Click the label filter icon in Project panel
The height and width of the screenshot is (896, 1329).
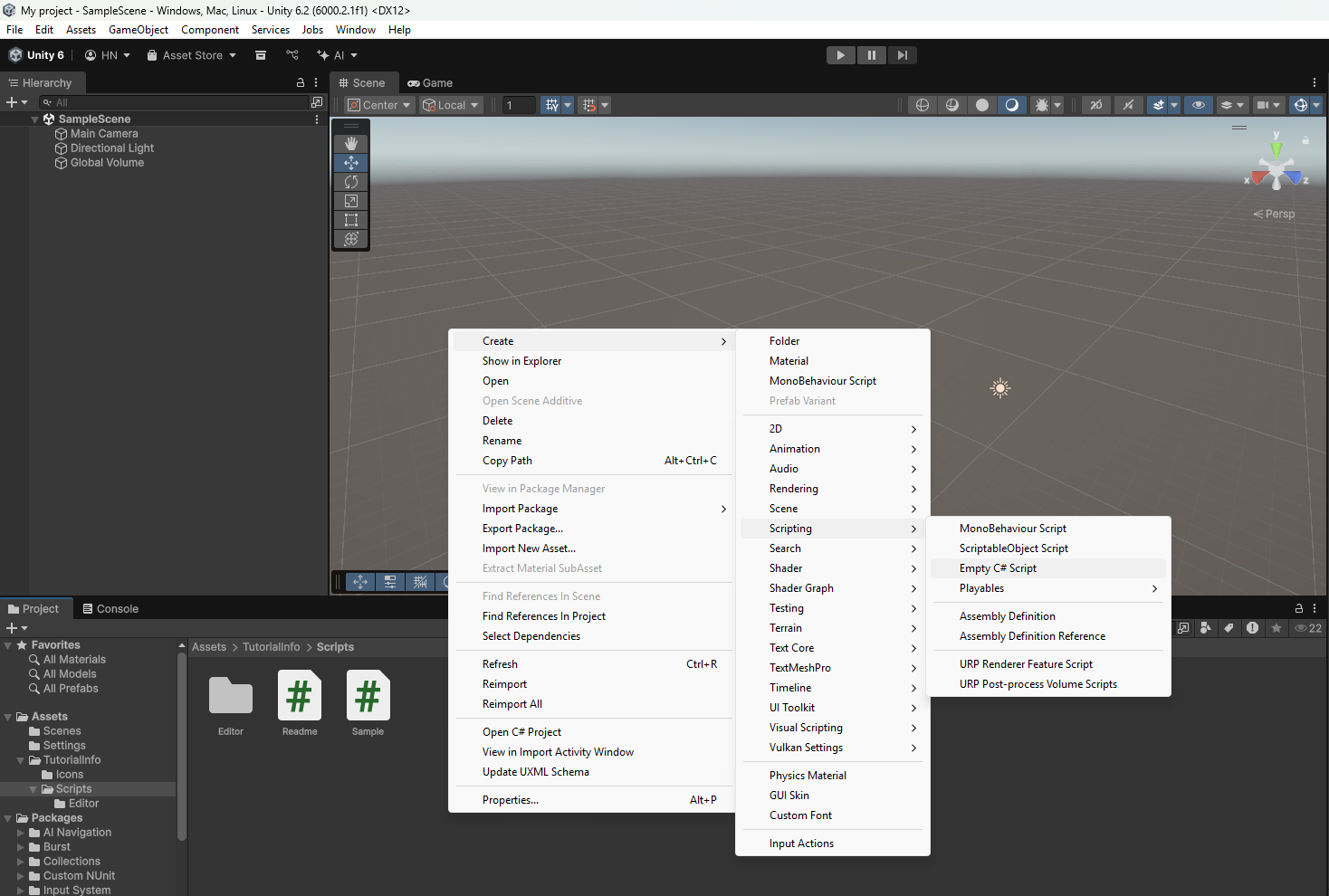1229,627
